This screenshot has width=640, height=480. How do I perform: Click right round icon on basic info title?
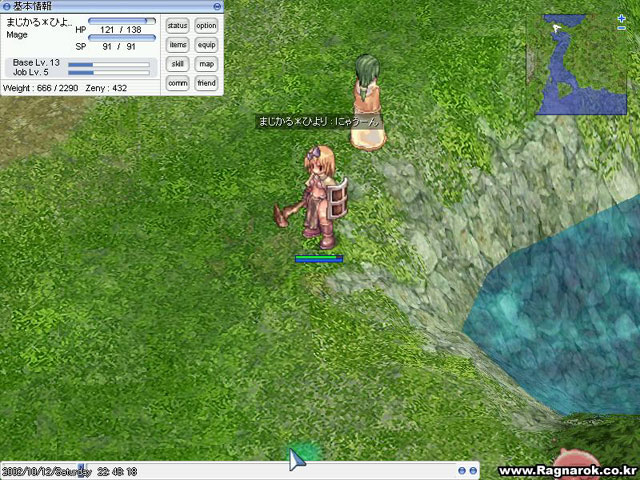(x=217, y=6)
